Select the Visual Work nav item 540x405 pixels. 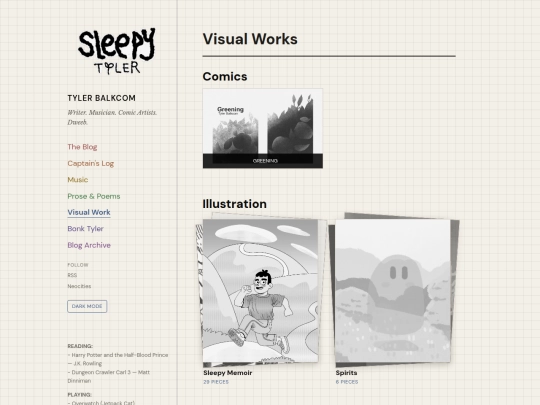point(89,212)
